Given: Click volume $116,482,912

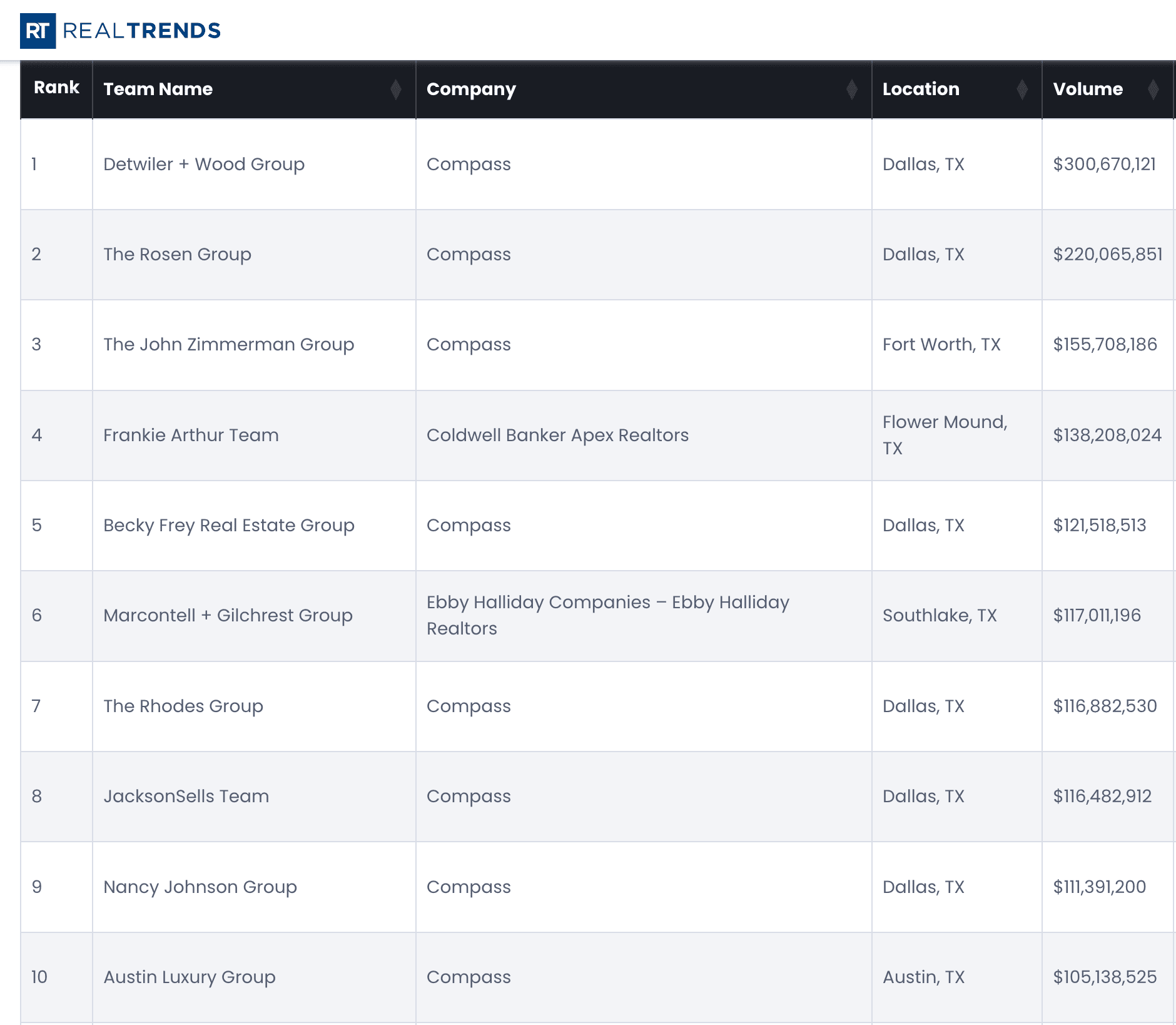Looking at the screenshot, I should 1102,797.
